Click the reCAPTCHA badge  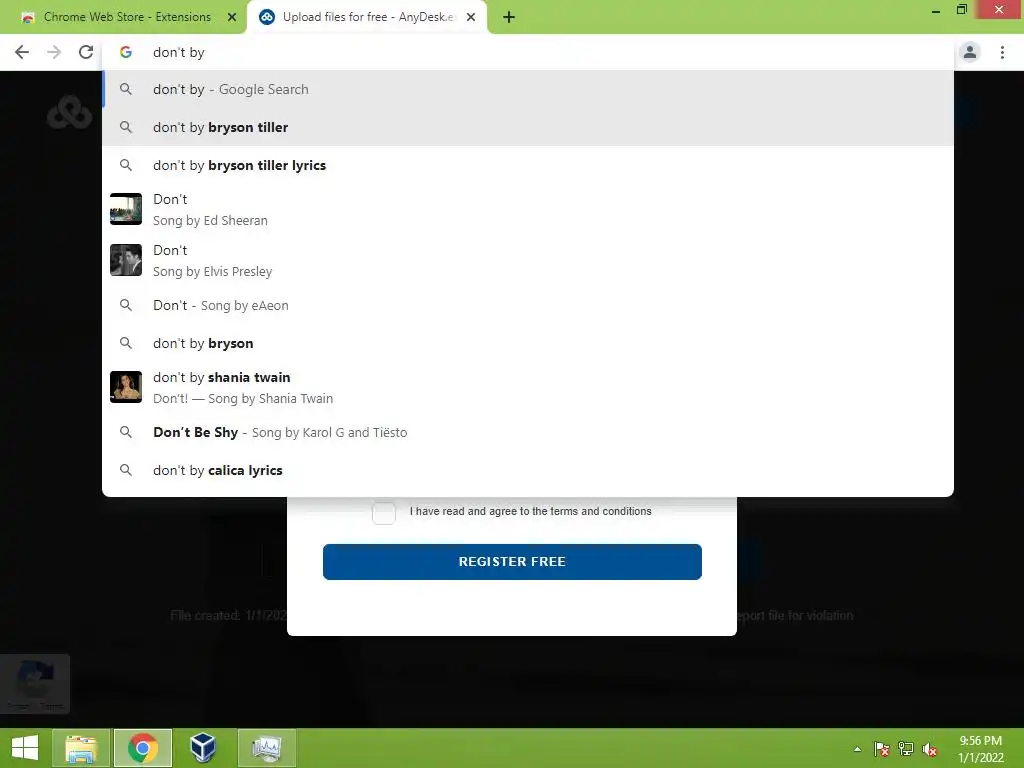[x=35, y=684]
